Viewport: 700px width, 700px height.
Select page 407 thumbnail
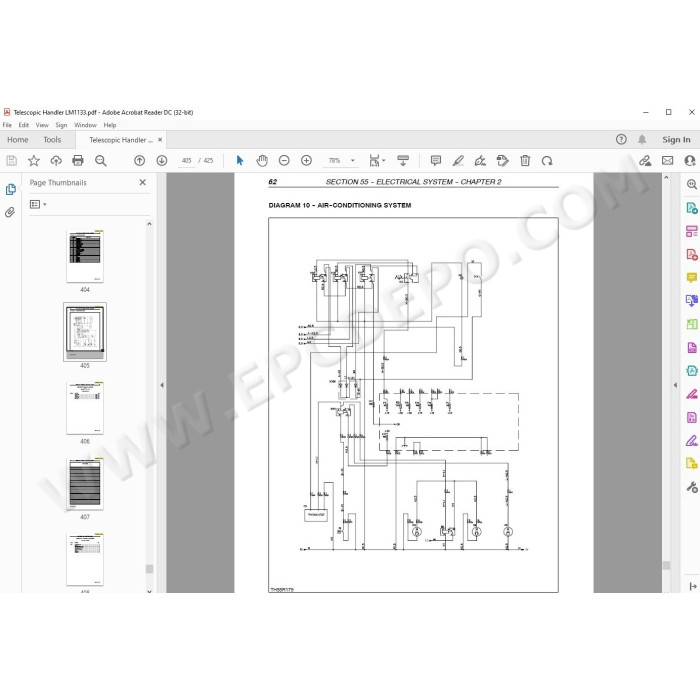85,483
